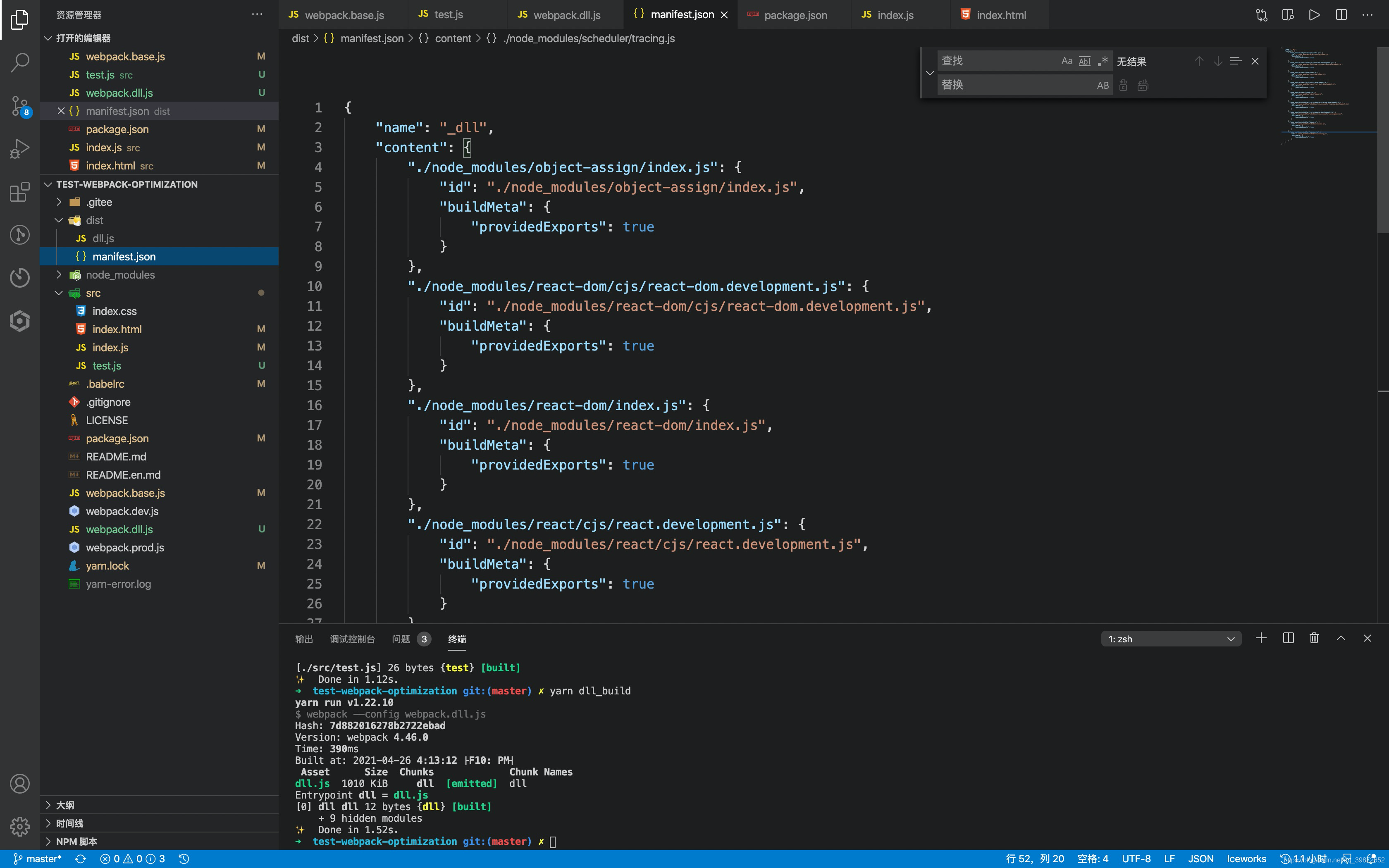Kill terminal with trash icon
Image resolution: width=1389 pixels, height=868 pixels.
click(x=1314, y=638)
